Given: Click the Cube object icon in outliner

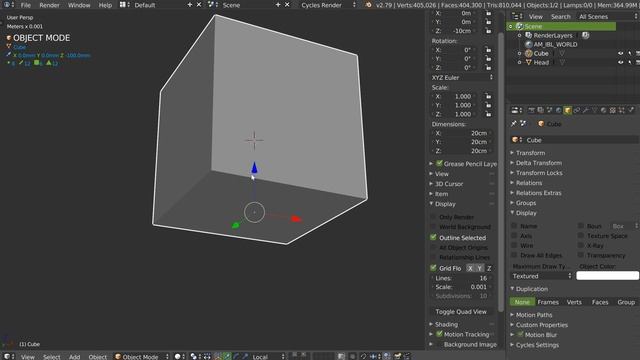Looking at the screenshot, I should click(x=529, y=53).
